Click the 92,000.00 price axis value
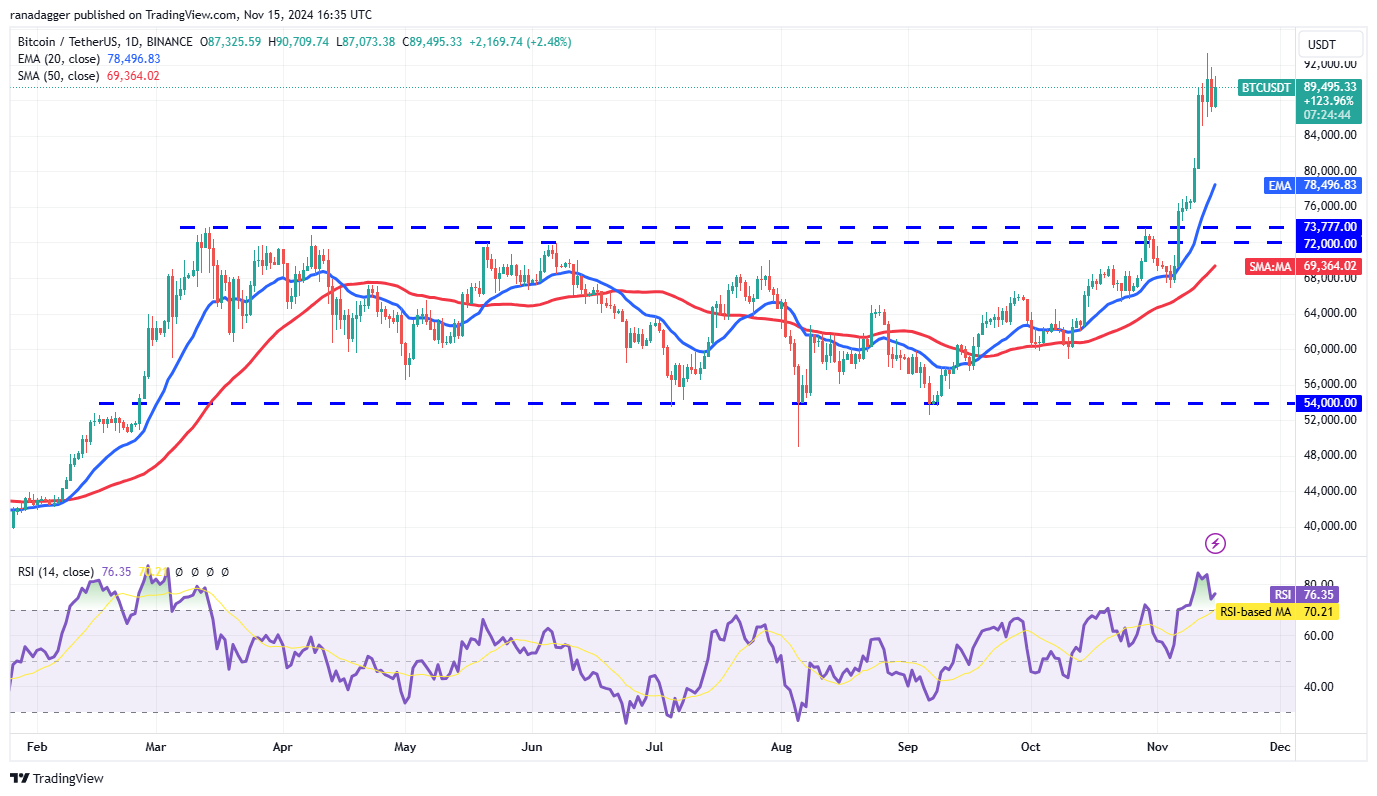The width and height of the screenshot is (1377, 796). pyautogui.click(x=1331, y=63)
